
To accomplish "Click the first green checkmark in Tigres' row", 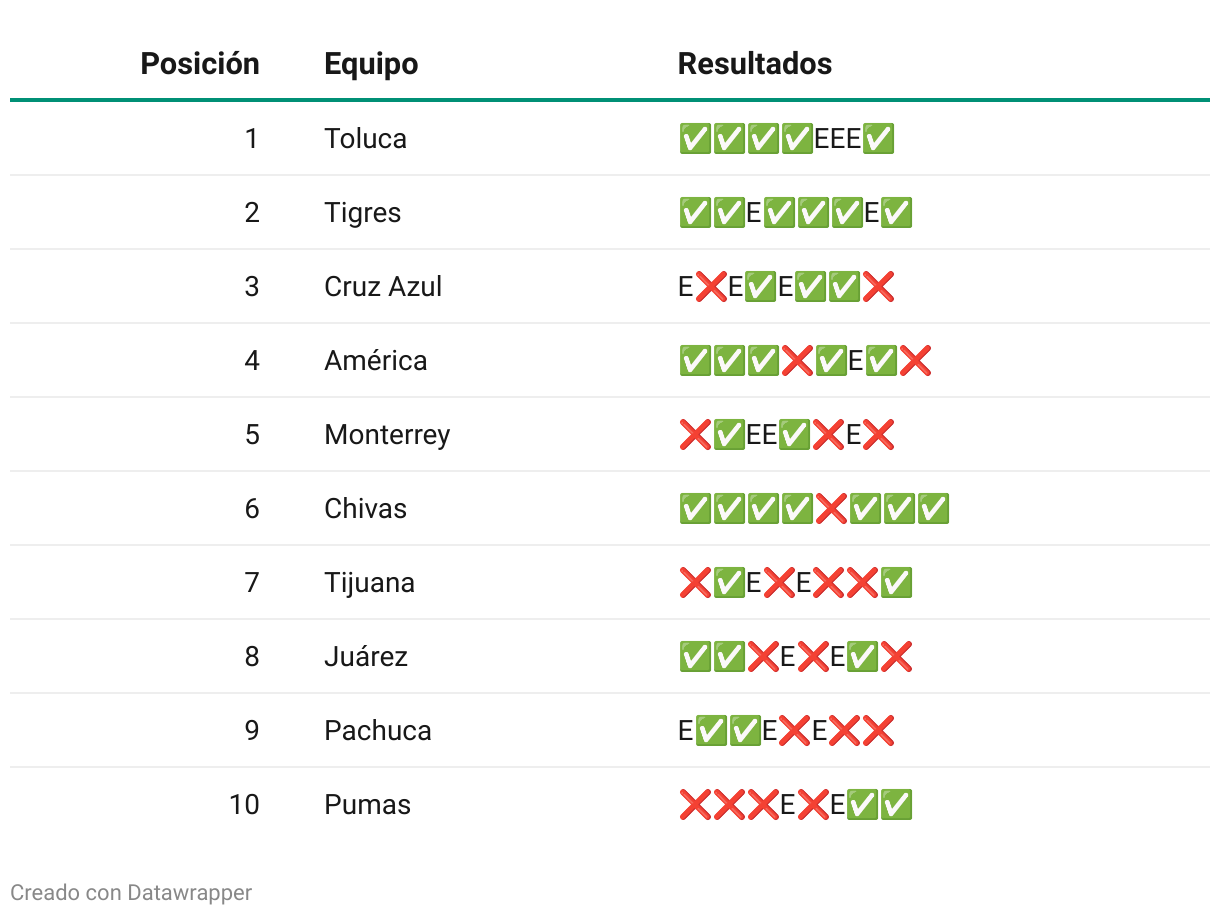I will coord(695,213).
